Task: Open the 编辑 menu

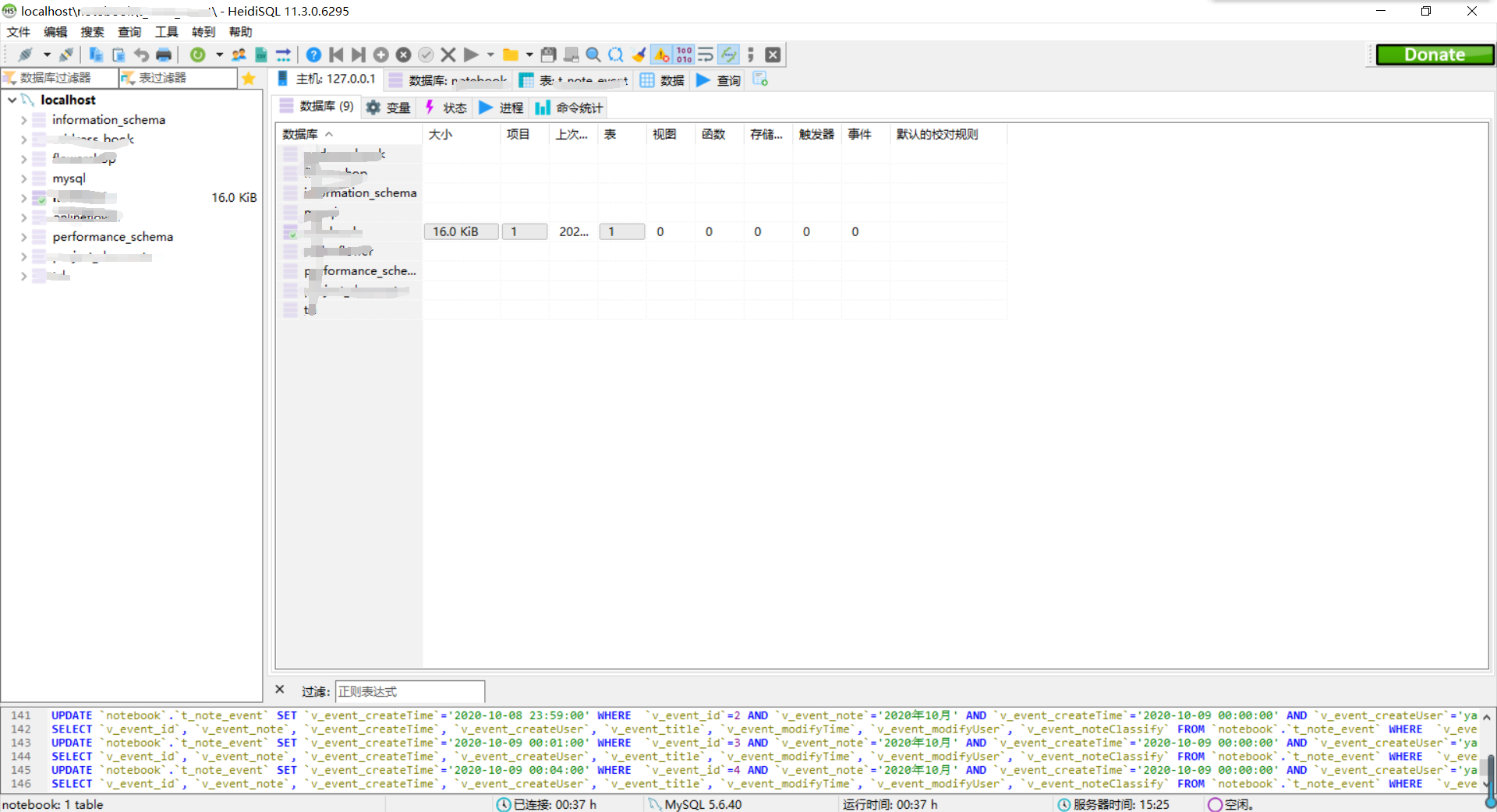Action: (x=55, y=32)
